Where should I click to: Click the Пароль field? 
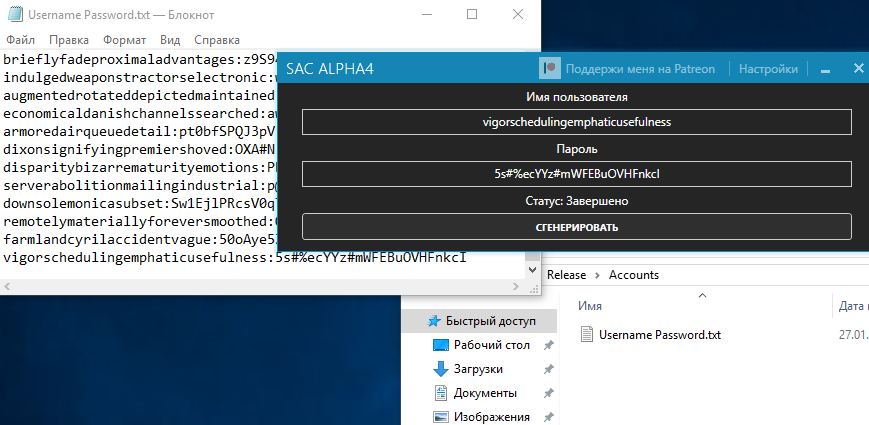point(576,174)
